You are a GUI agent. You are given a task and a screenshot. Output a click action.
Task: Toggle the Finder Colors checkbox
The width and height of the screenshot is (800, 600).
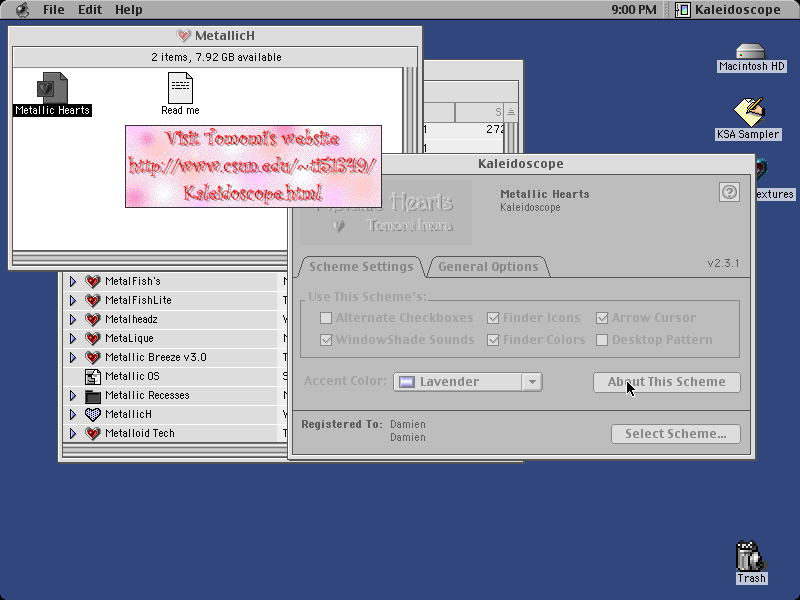pos(493,340)
